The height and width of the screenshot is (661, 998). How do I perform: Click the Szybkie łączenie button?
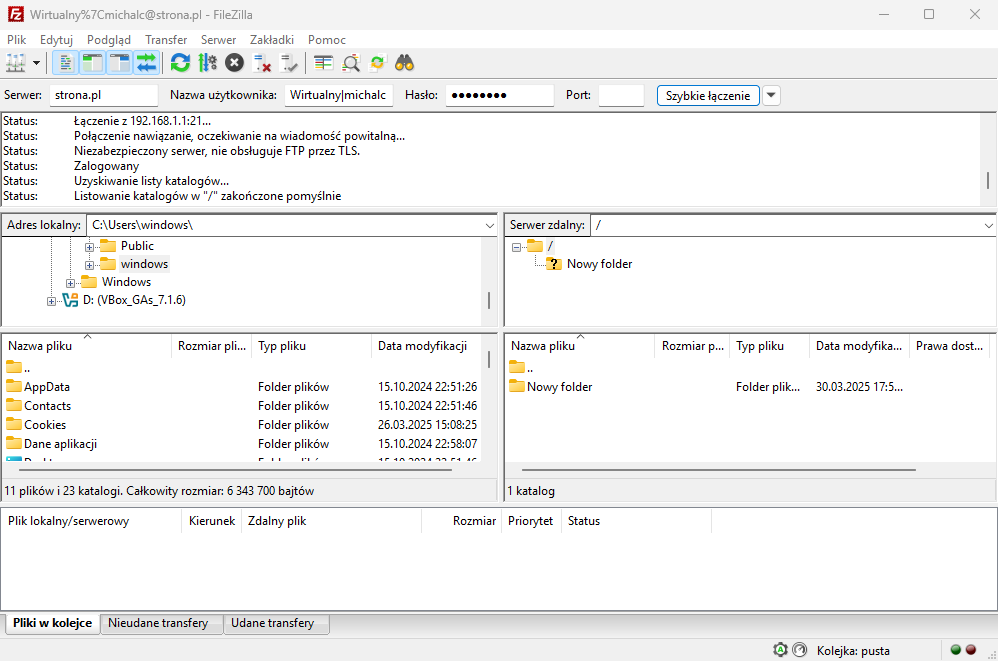pyautogui.click(x=708, y=95)
